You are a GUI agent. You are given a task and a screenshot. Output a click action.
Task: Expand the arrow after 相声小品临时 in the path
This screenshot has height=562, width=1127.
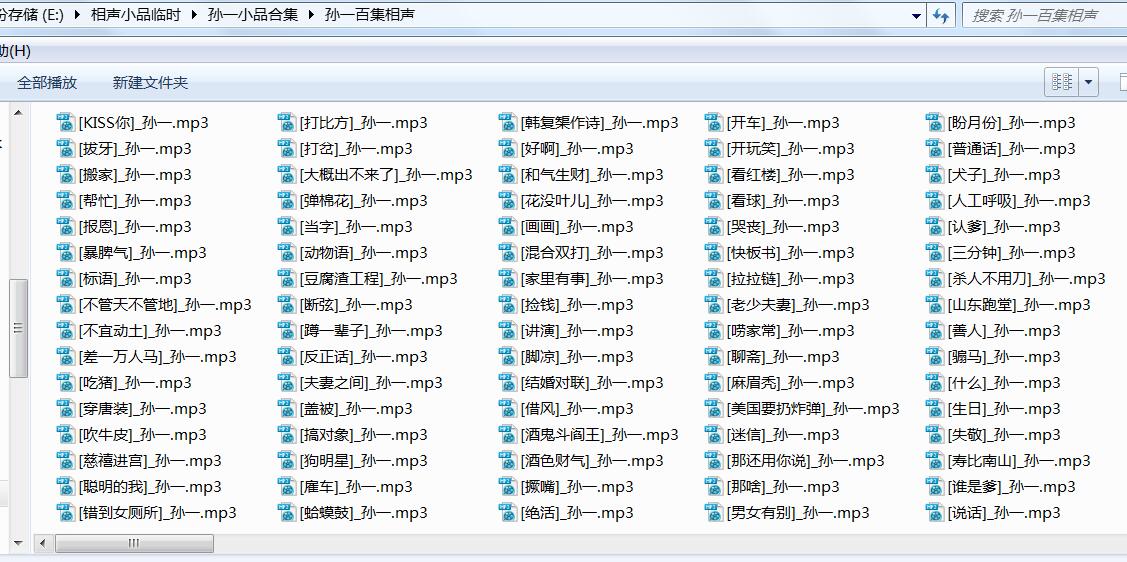tap(194, 15)
